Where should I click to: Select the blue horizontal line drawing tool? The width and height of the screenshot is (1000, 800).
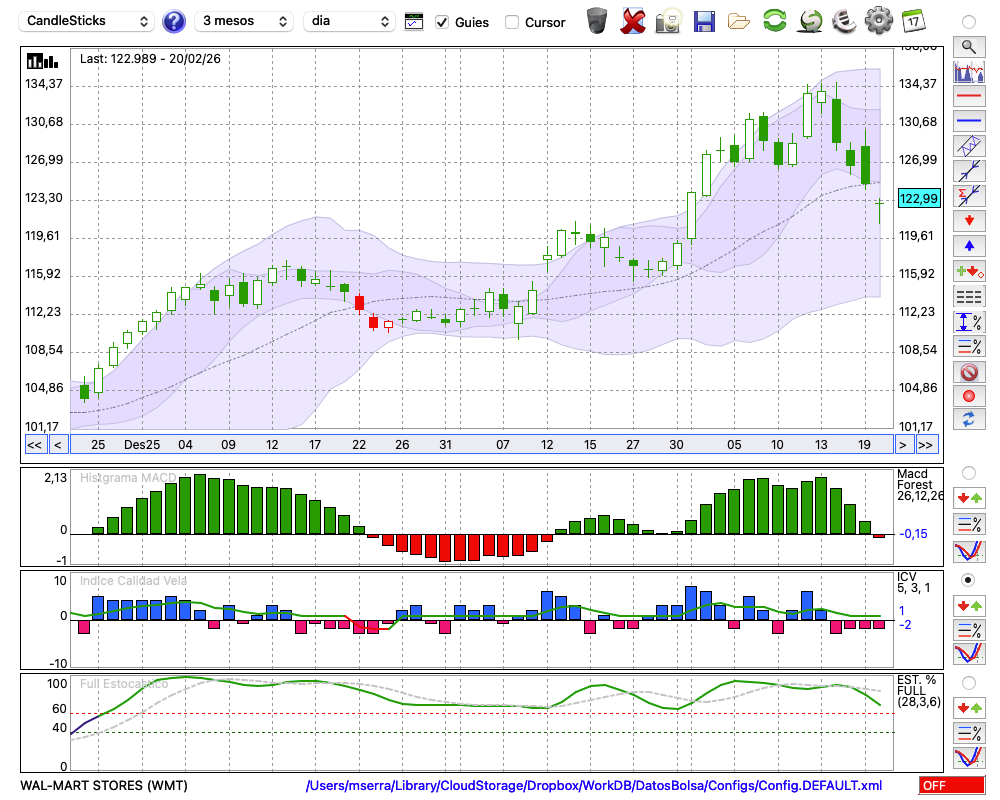(x=968, y=121)
